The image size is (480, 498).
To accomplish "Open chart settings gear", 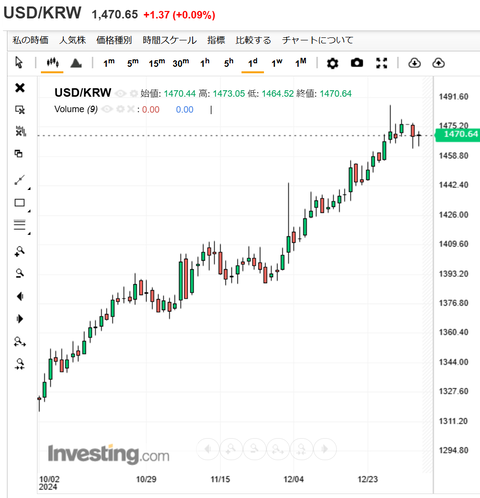I will point(332,63).
